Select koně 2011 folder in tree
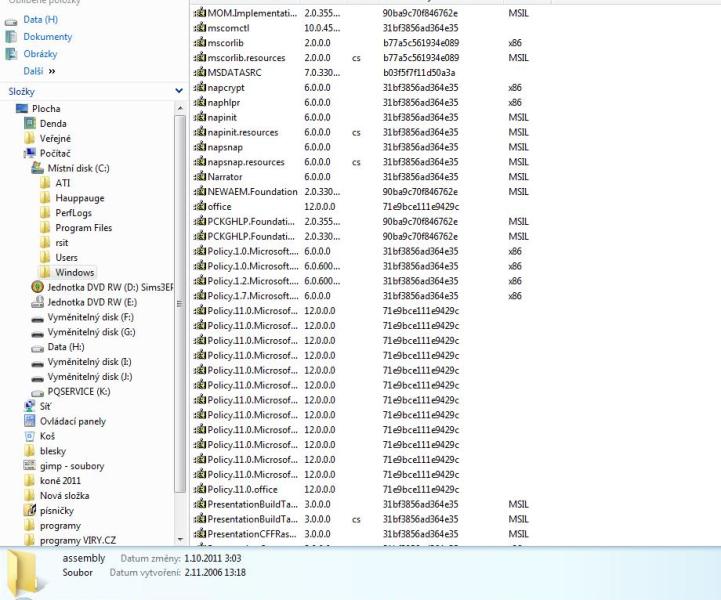 click(60, 480)
